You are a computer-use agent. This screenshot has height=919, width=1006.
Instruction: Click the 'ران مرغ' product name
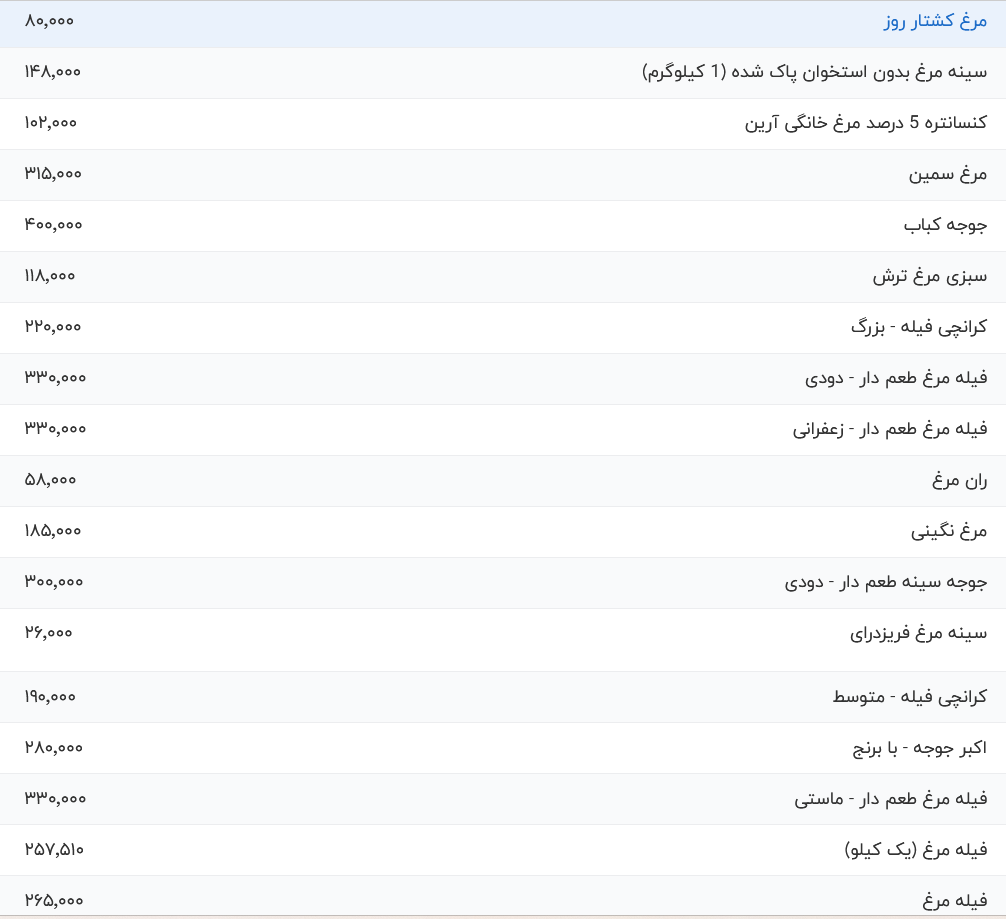point(960,480)
